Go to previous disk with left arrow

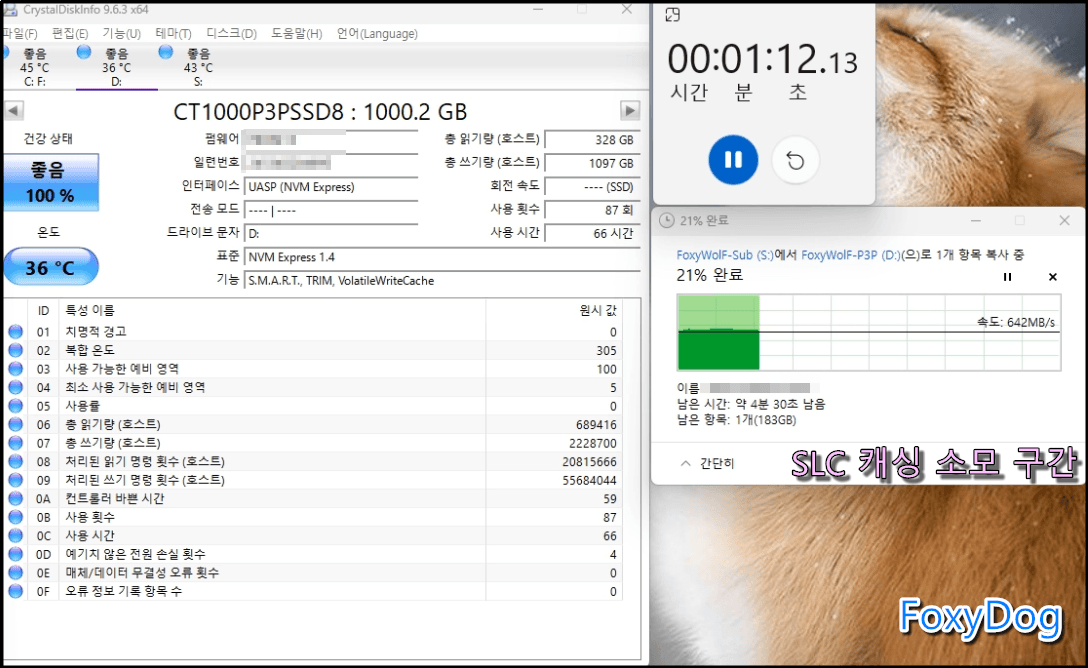tap(14, 110)
